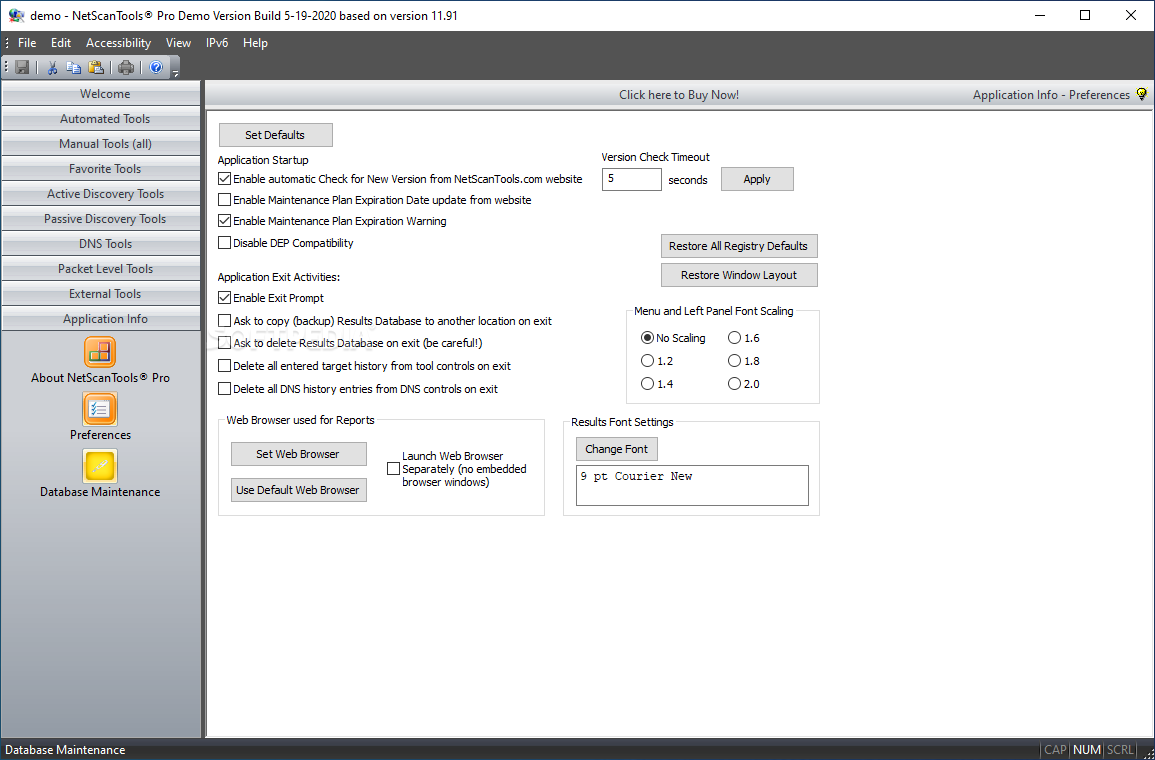Check Delete all DNS history entries on exit
Viewport: 1155px width, 760px height.
tap(225, 389)
